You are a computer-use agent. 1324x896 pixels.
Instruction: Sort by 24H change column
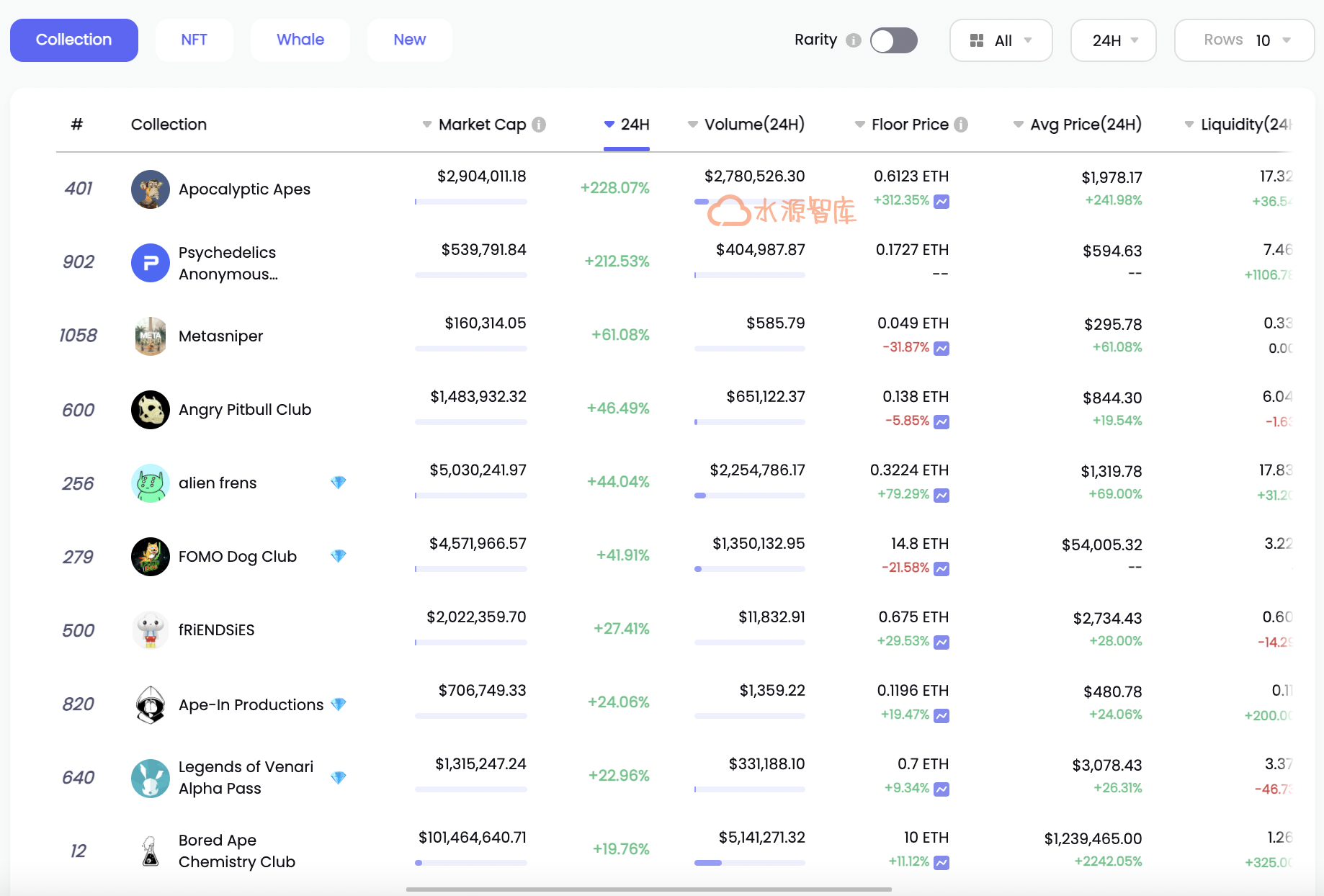627,125
